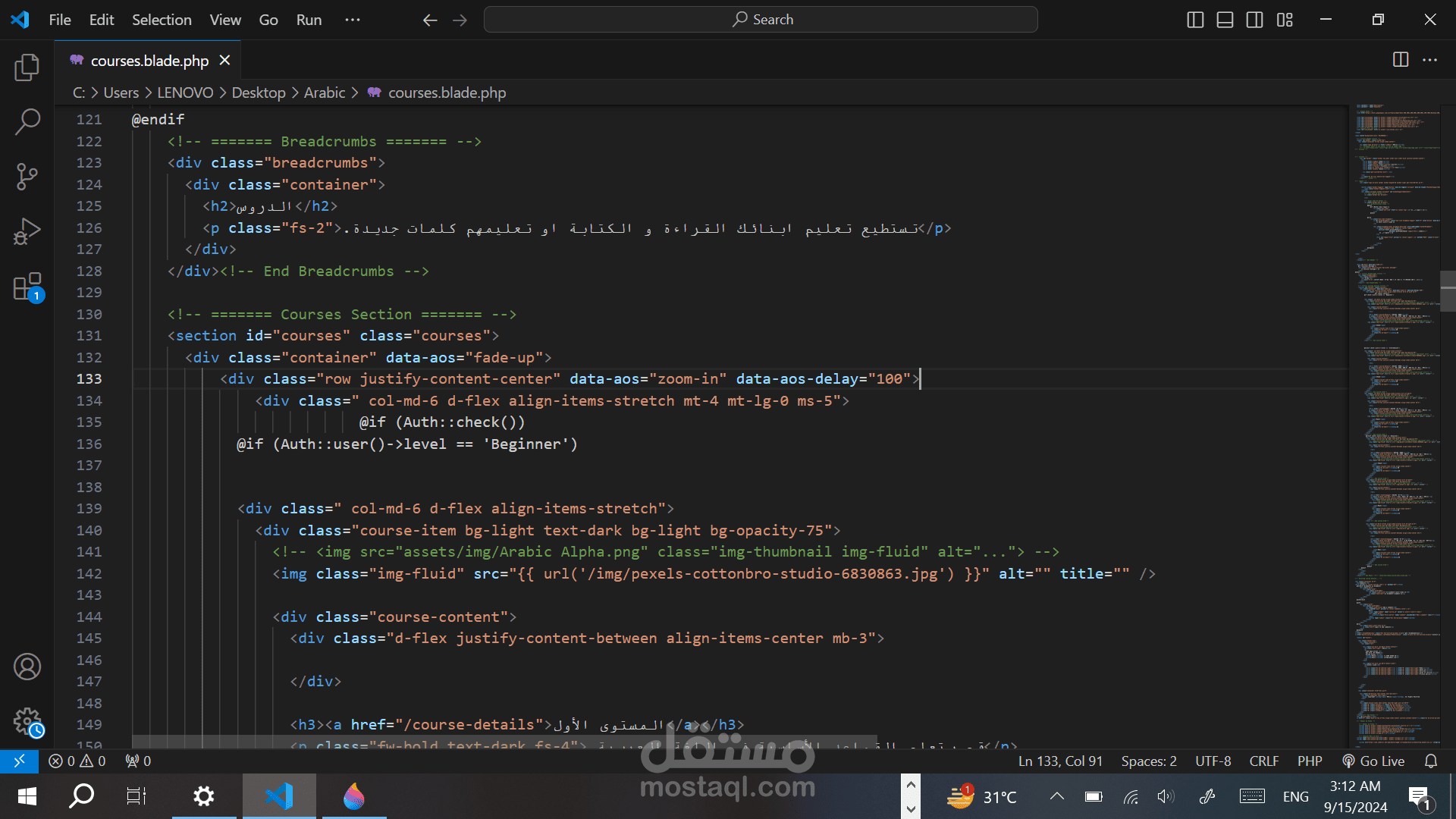This screenshot has width=1456, height=819.
Task: Click the notifications bell in status bar
Action: [1431, 761]
